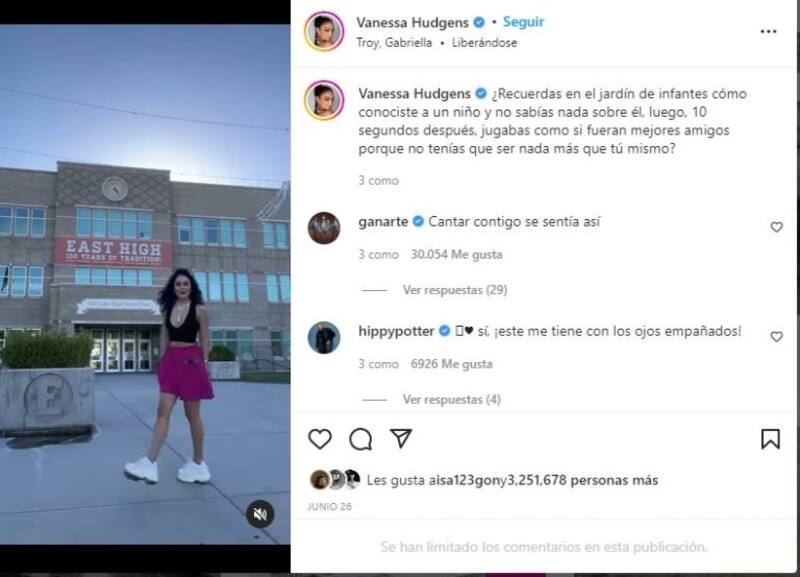Follow the account with Seguir

(523, 22)
